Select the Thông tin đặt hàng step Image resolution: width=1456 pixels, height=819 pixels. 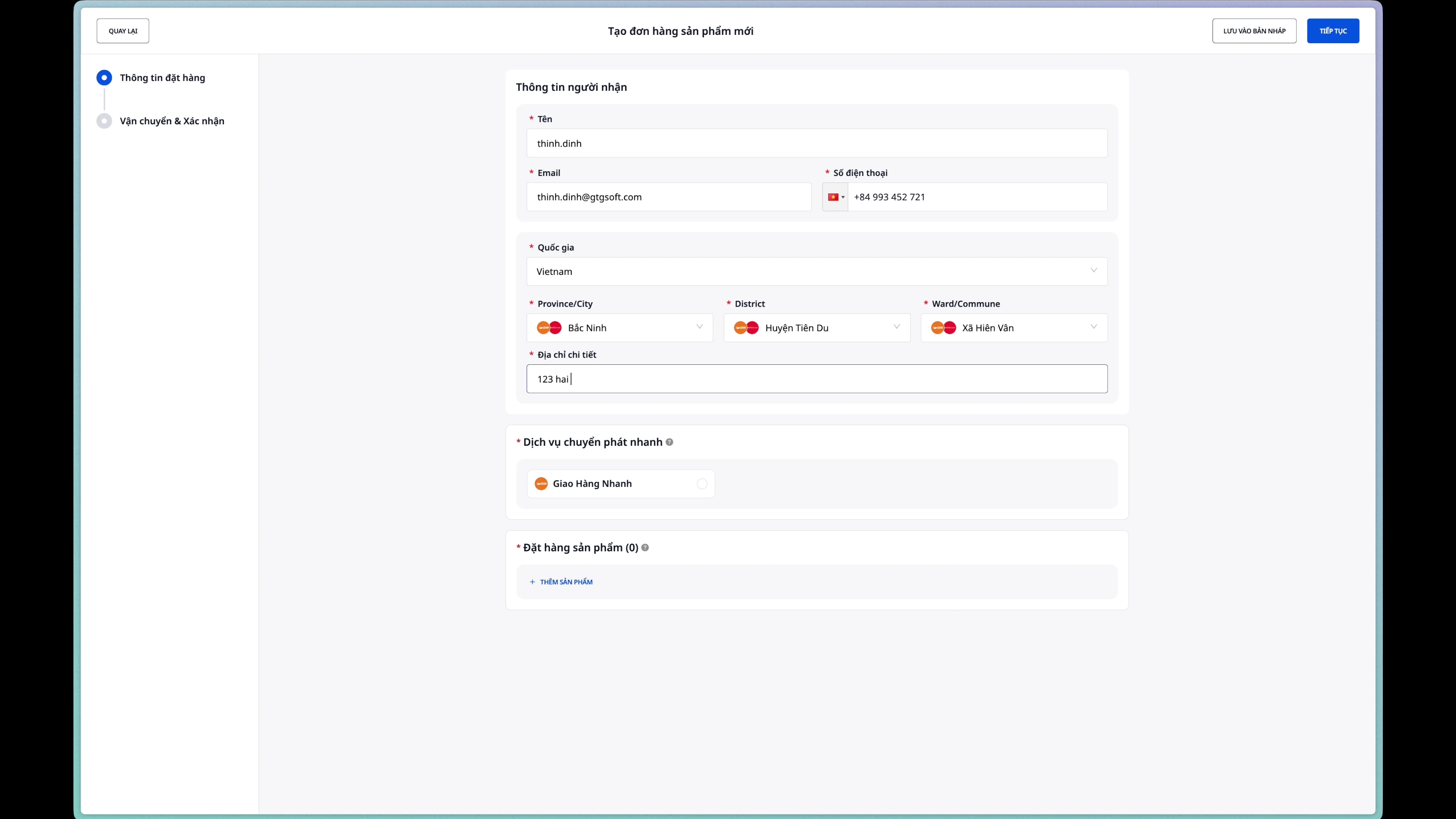point(162,78)
